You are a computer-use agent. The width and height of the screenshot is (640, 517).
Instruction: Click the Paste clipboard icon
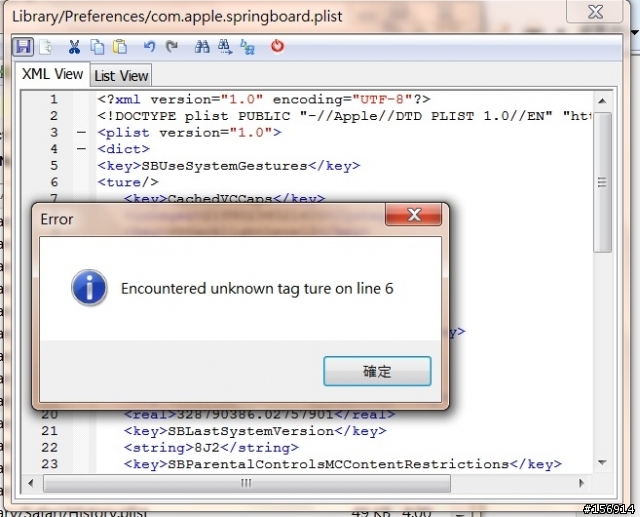point(120,47)
